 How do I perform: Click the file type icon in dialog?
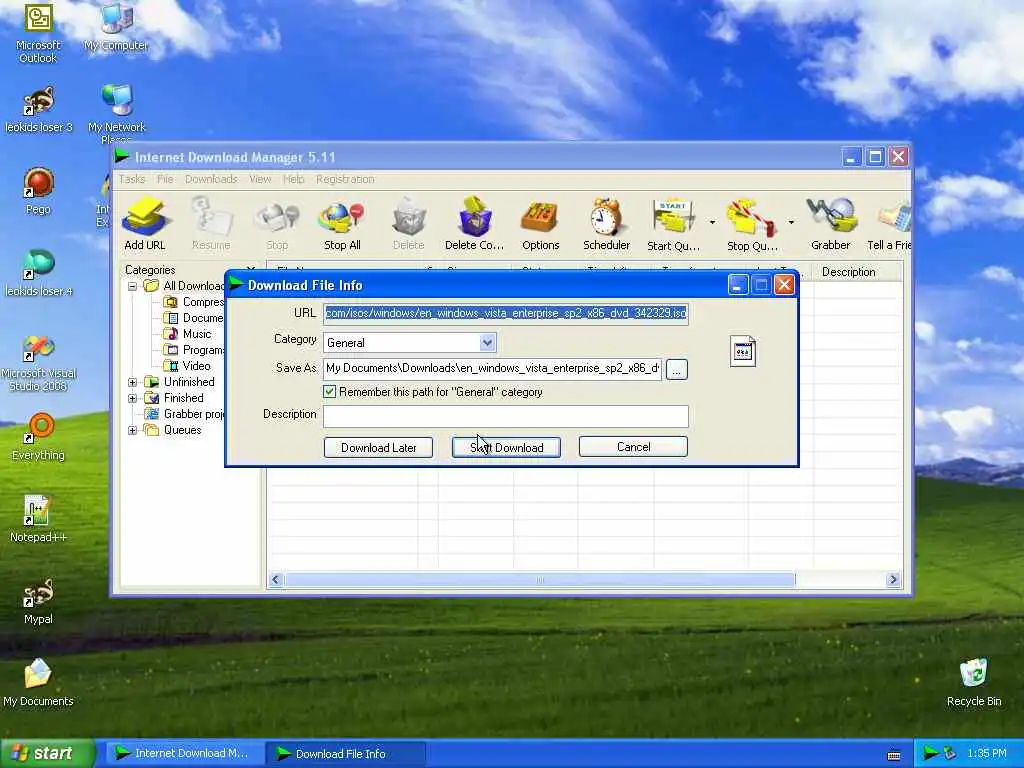(x=743, y=351)
